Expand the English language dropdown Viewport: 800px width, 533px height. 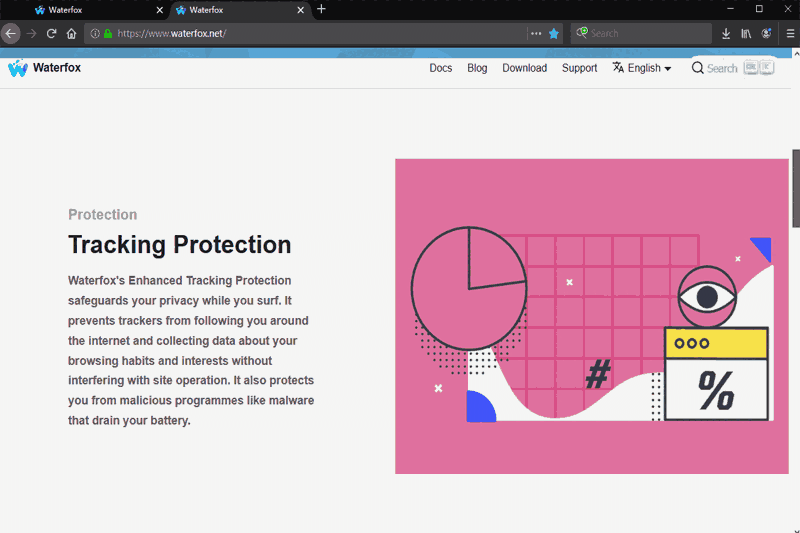tap(642, 68)
